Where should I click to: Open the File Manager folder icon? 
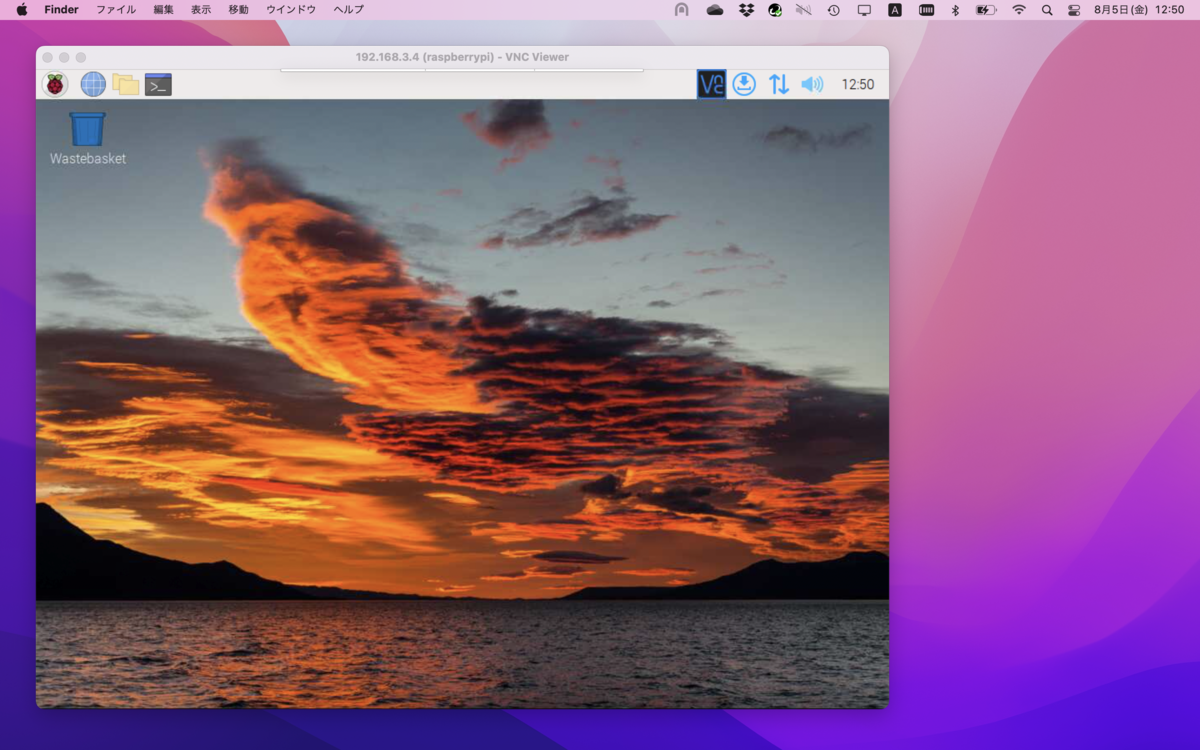pyautogui.click(x=126, y=84)
